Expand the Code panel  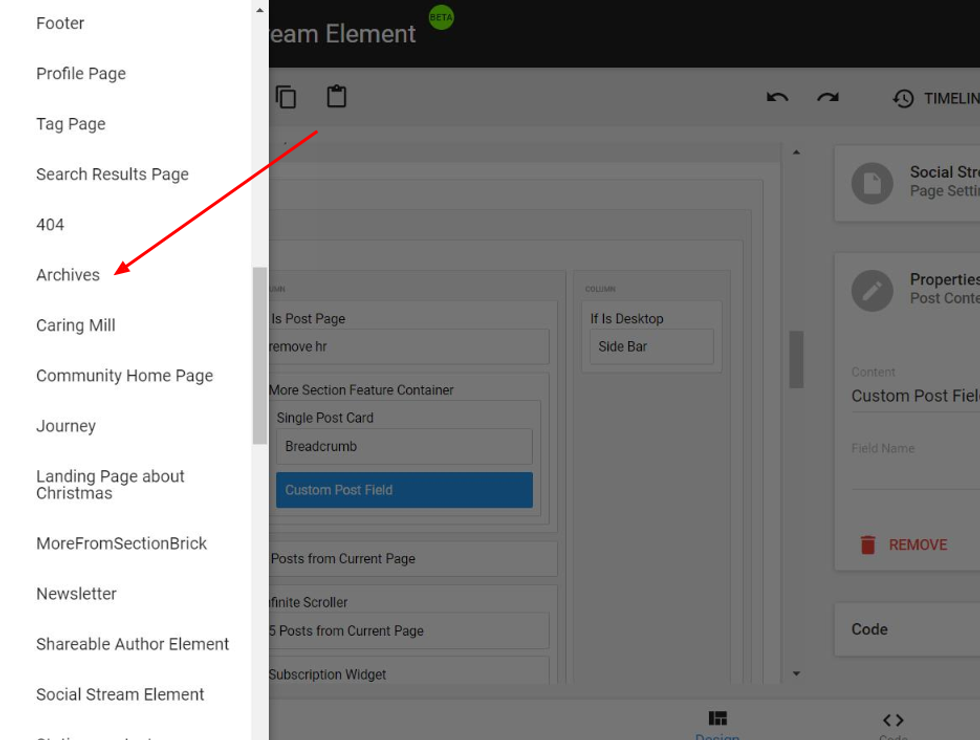coord(905,629)
